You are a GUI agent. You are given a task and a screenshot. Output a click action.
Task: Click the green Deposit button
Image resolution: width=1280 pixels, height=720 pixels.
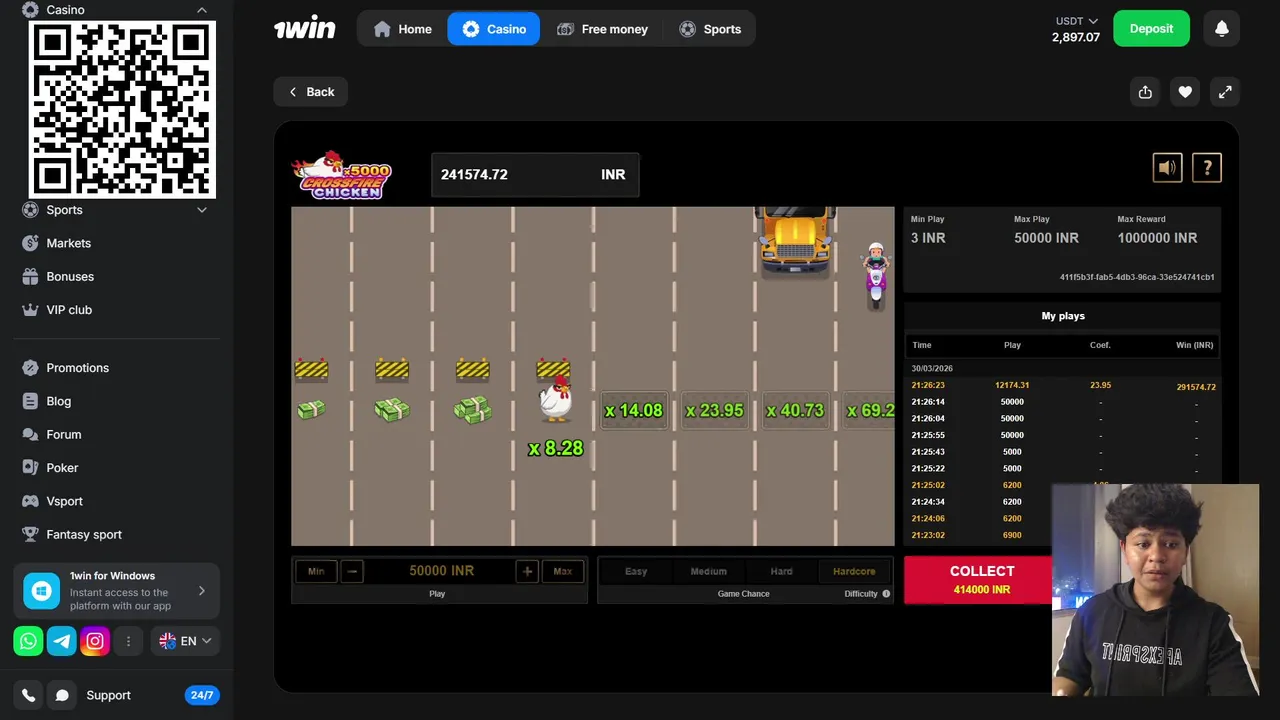click(x=1151, y=29)
